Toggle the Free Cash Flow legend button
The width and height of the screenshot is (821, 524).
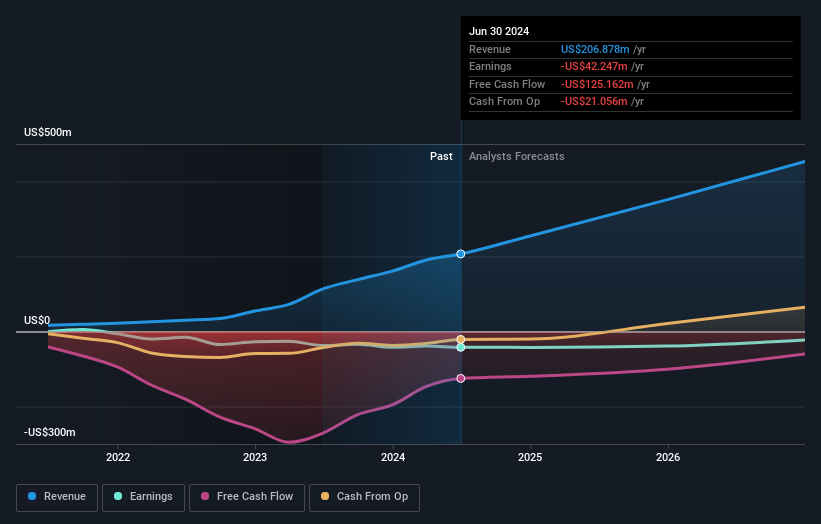(247, 497)
